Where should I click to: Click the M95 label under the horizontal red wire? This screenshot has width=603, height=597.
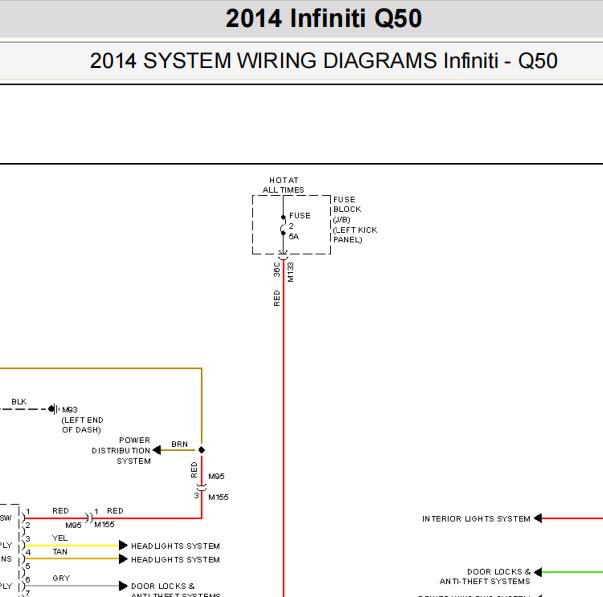coord(73,525)
